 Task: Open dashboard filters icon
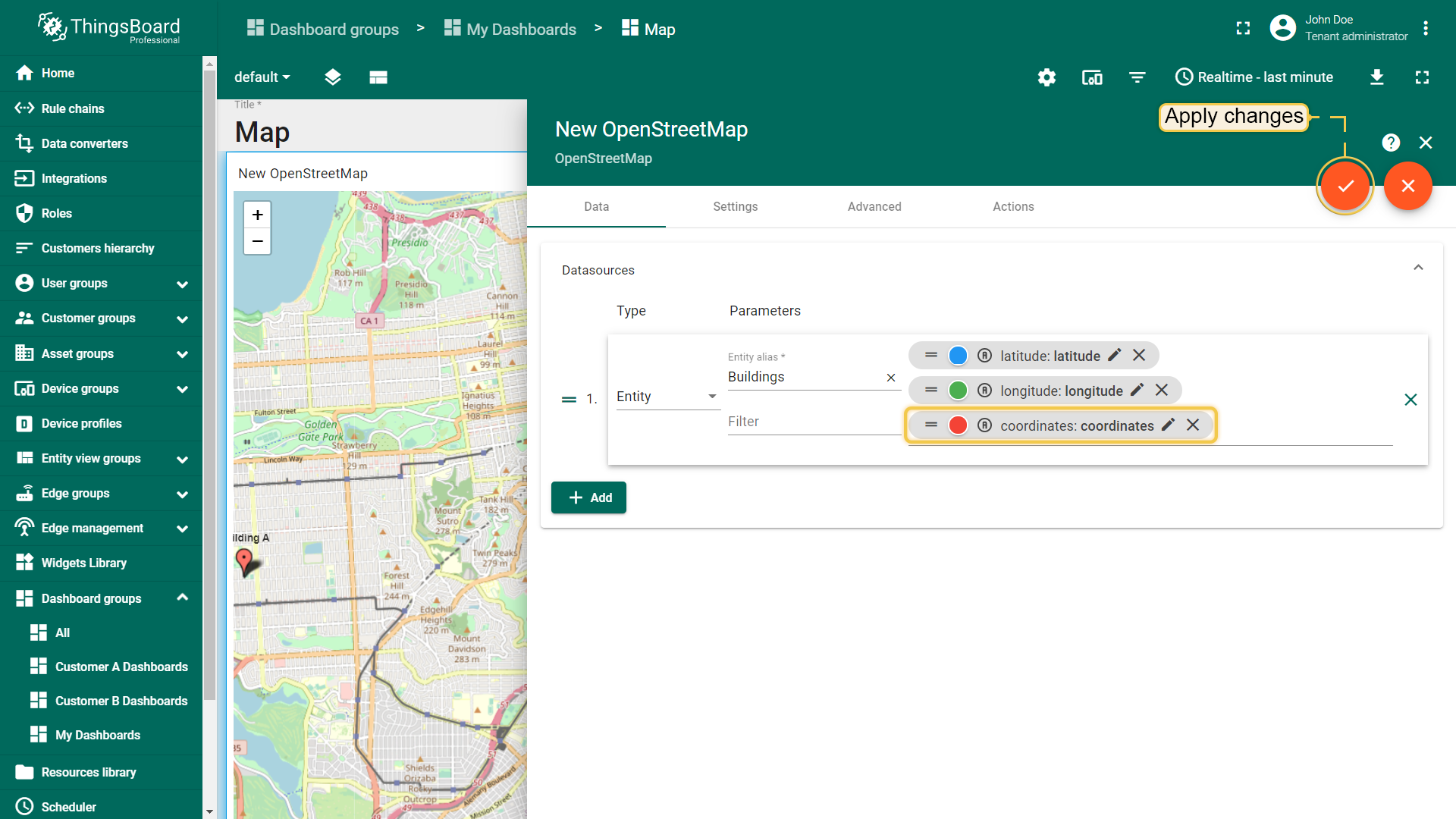click(x=1137, y=77)
